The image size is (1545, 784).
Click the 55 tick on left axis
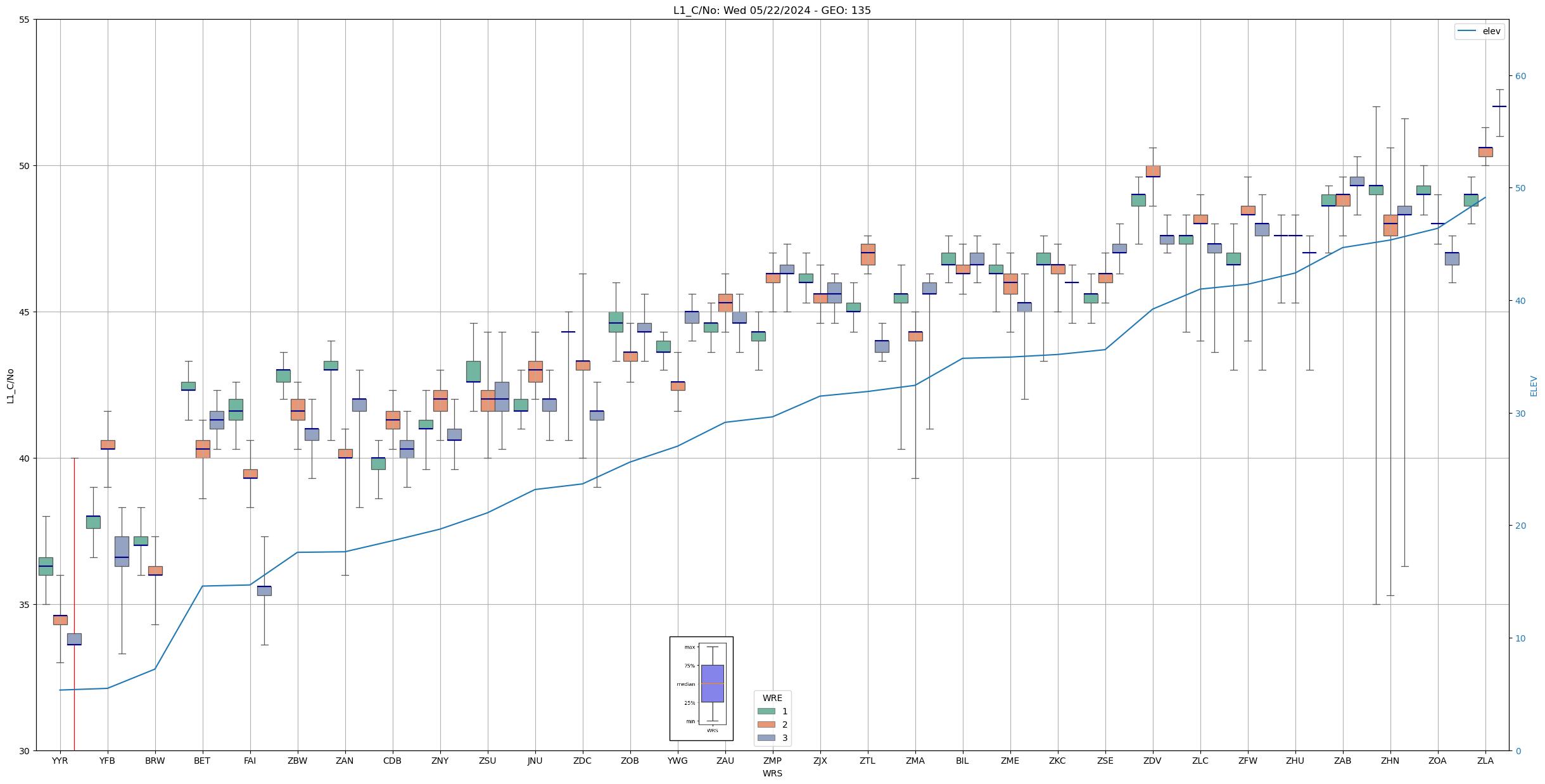25,20
